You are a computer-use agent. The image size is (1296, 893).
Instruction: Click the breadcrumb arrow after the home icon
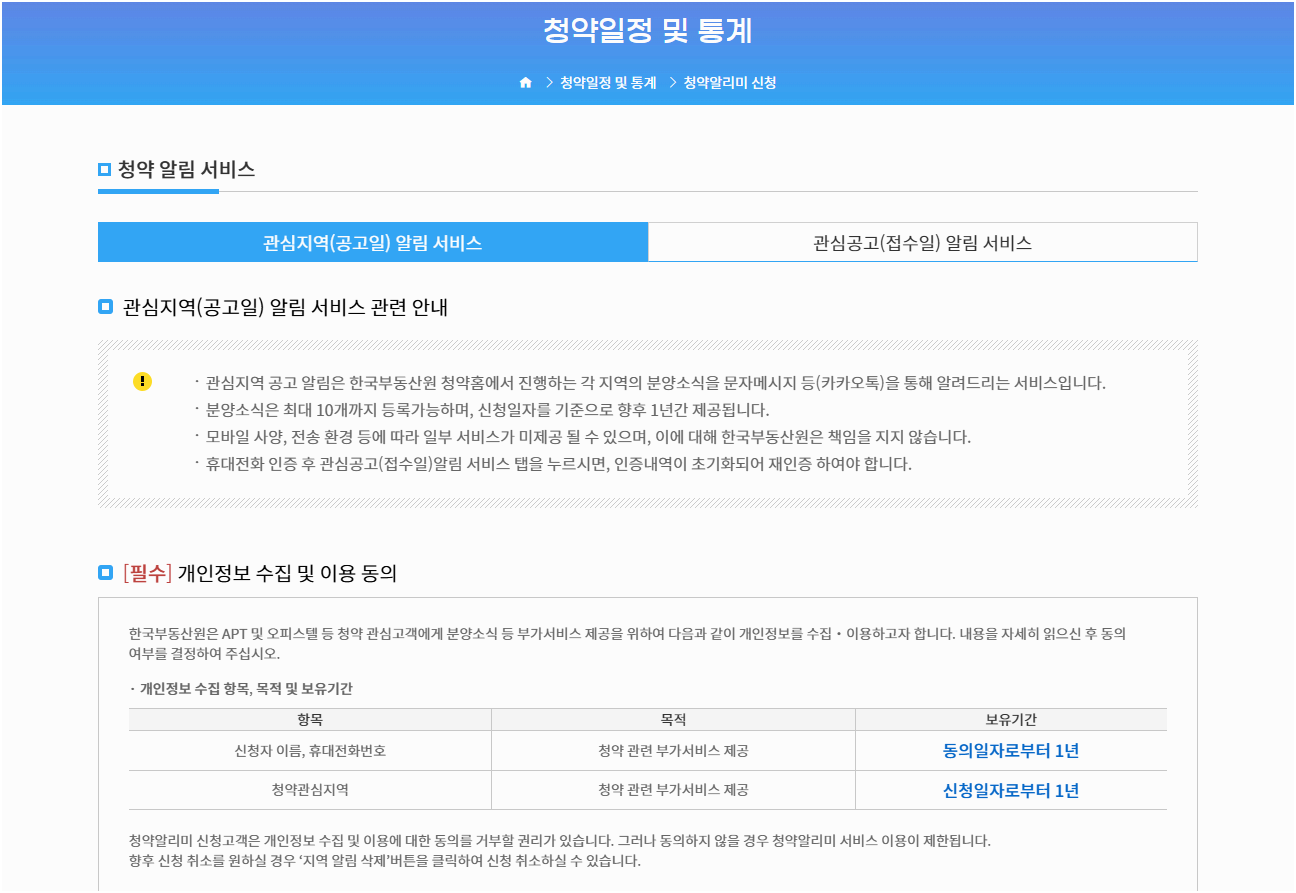[x=547, y=83]
